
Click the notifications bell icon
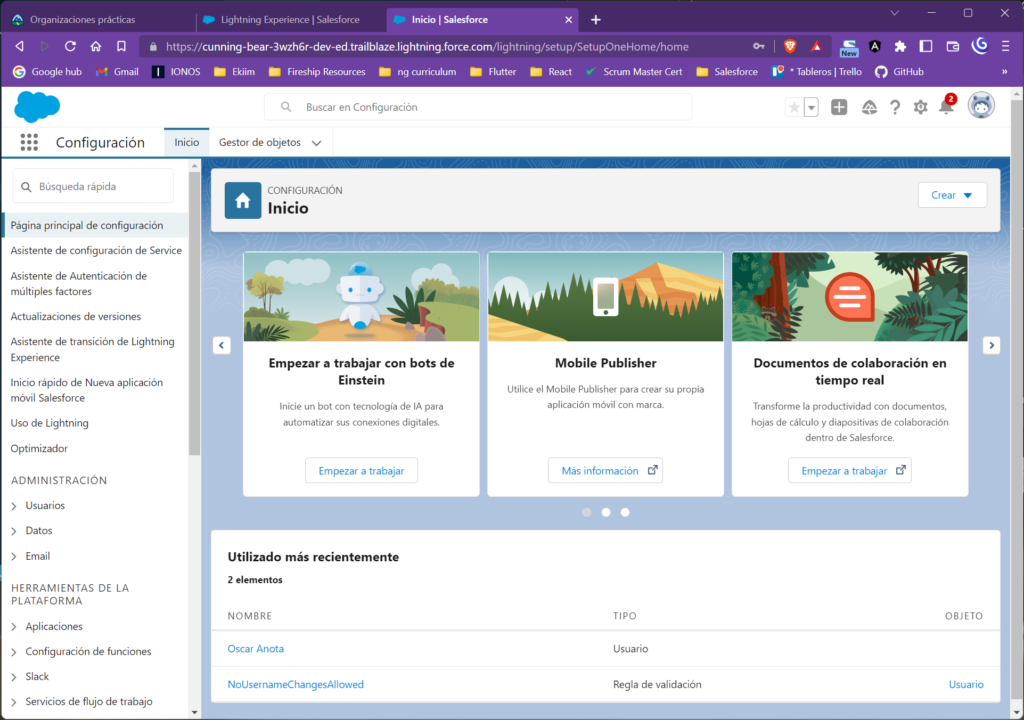946,107
